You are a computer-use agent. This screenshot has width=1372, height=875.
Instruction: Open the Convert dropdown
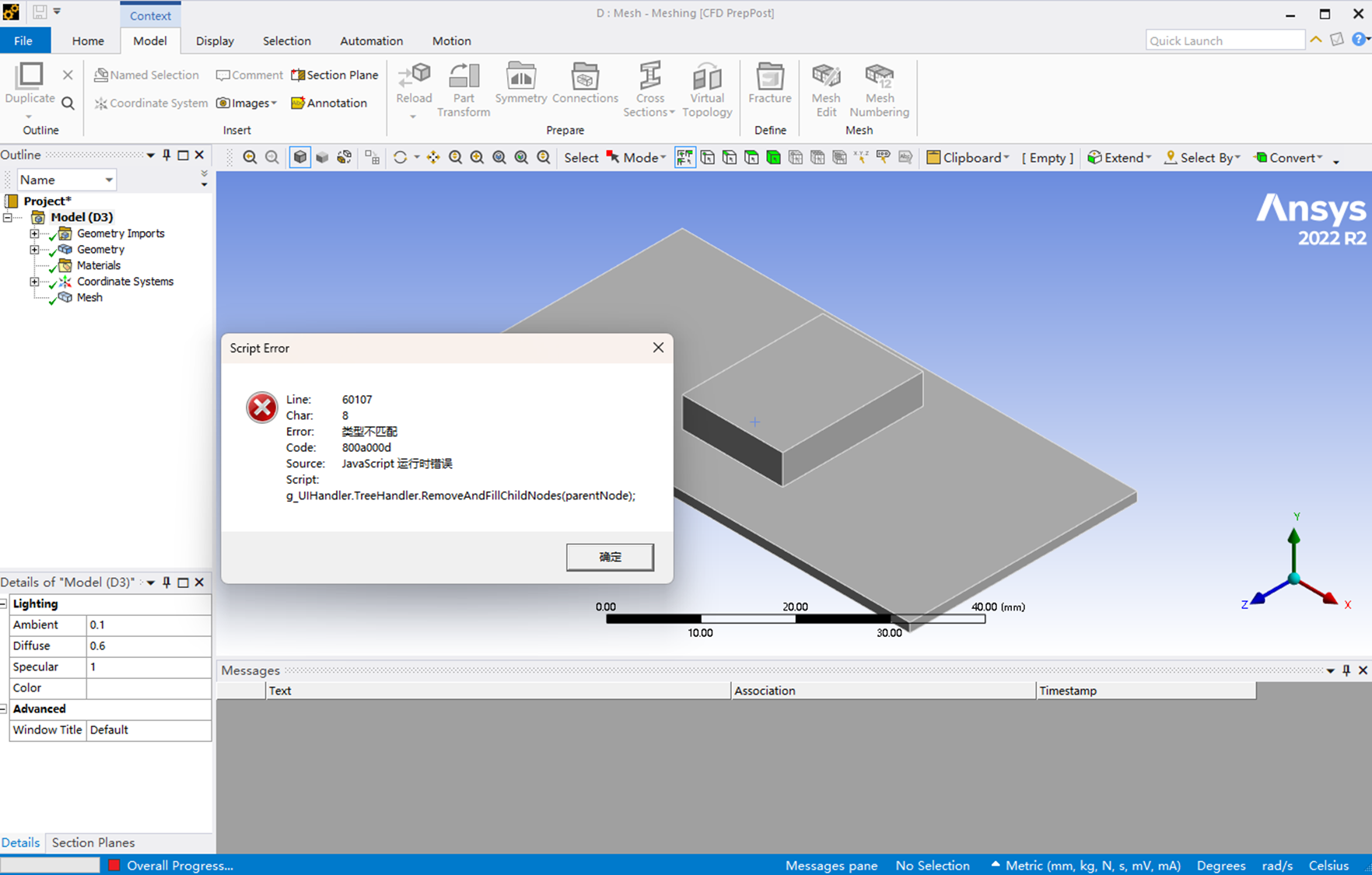coord(1289,157)
